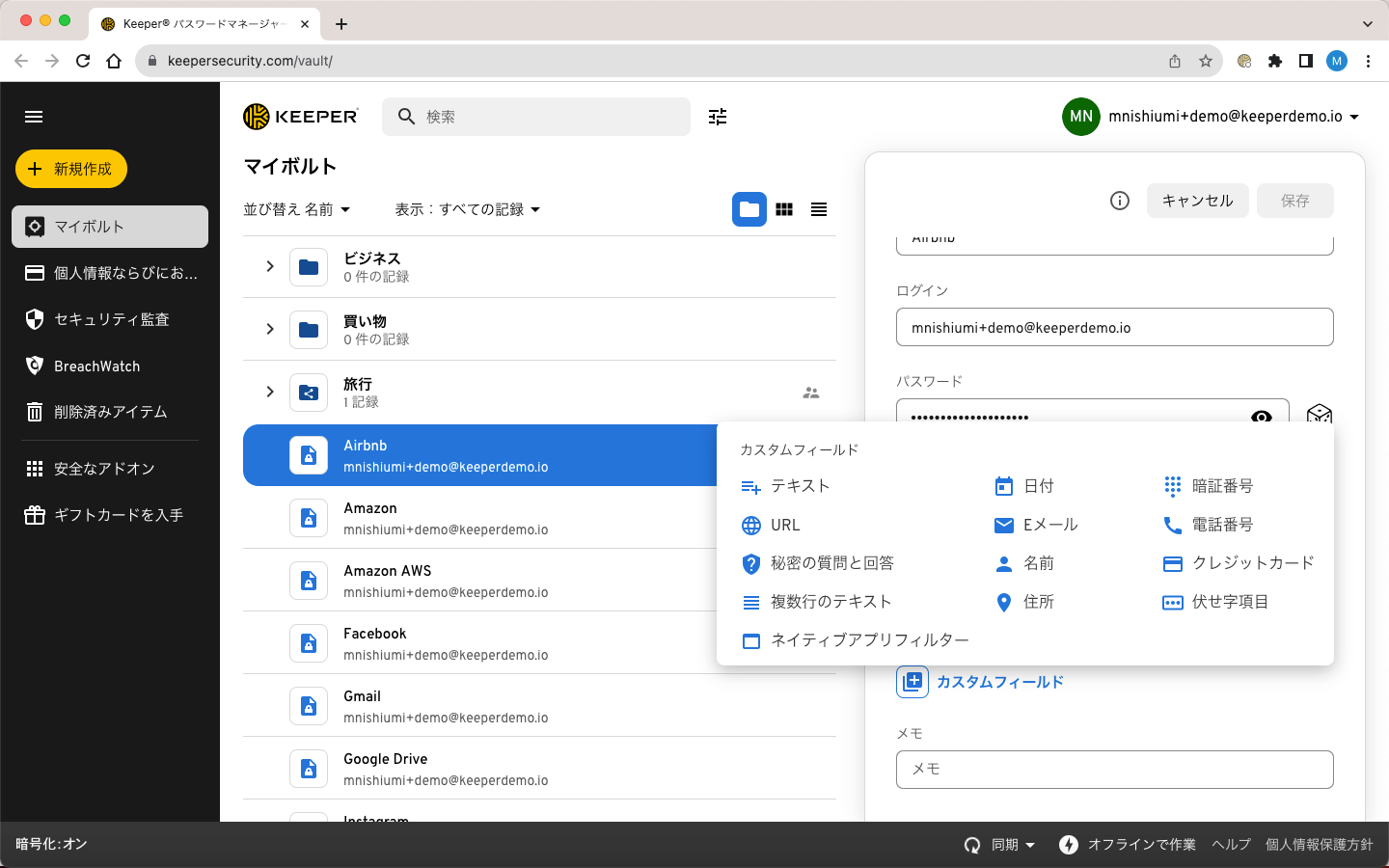Open the search filter settings icon

pyautogui.click(x=718, y=117)
